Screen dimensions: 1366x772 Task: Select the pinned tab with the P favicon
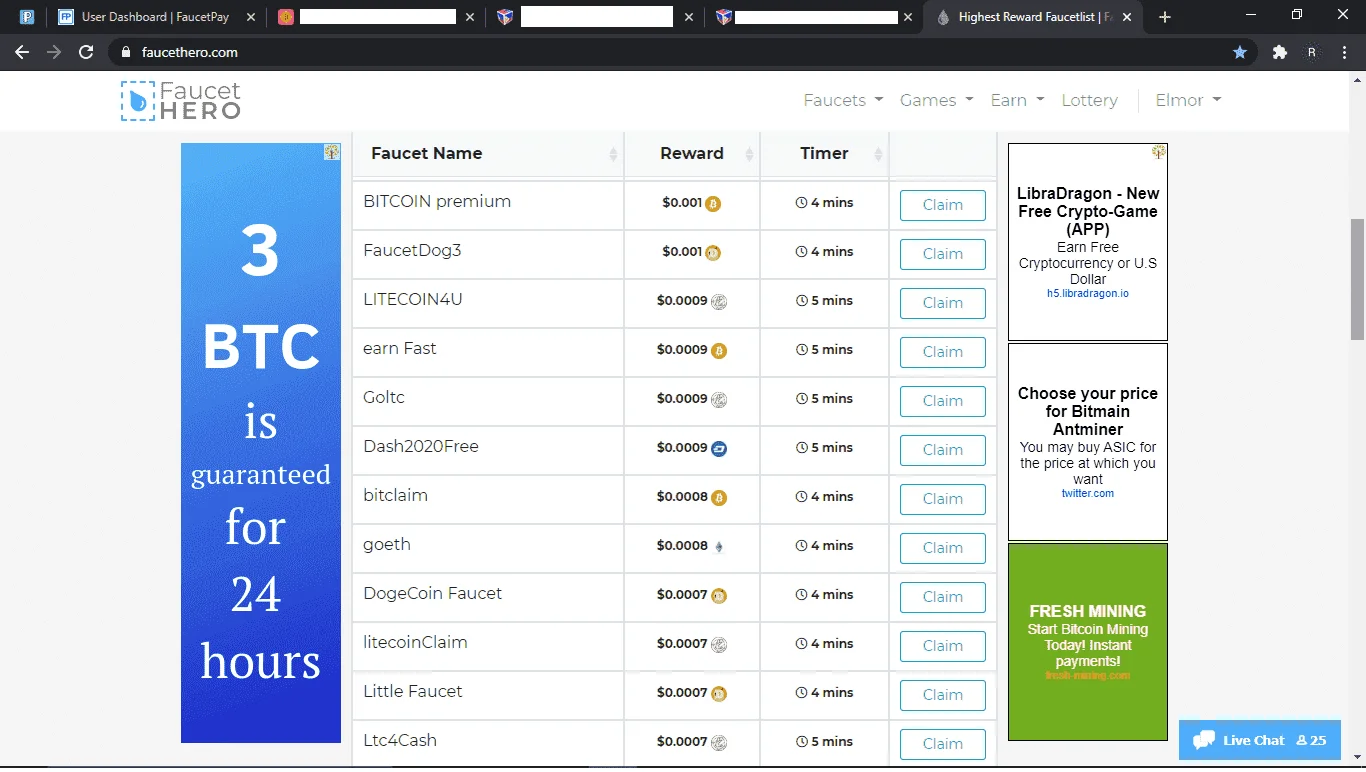click(x=27, y=17)
